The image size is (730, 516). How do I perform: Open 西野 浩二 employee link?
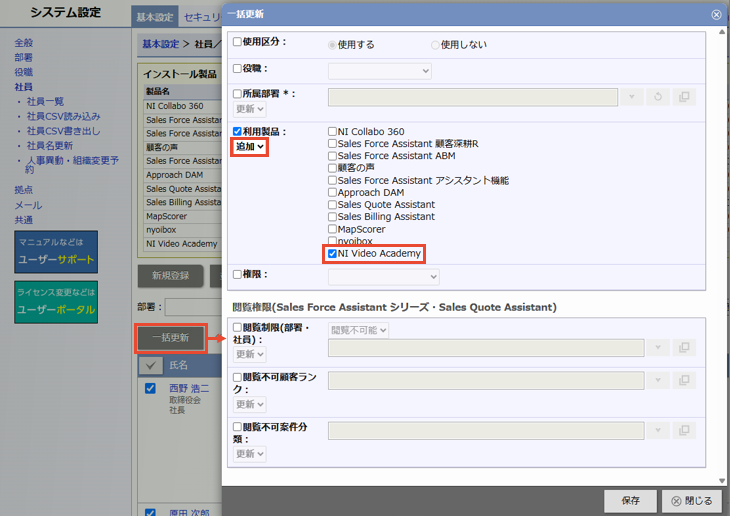coord(189,388)
